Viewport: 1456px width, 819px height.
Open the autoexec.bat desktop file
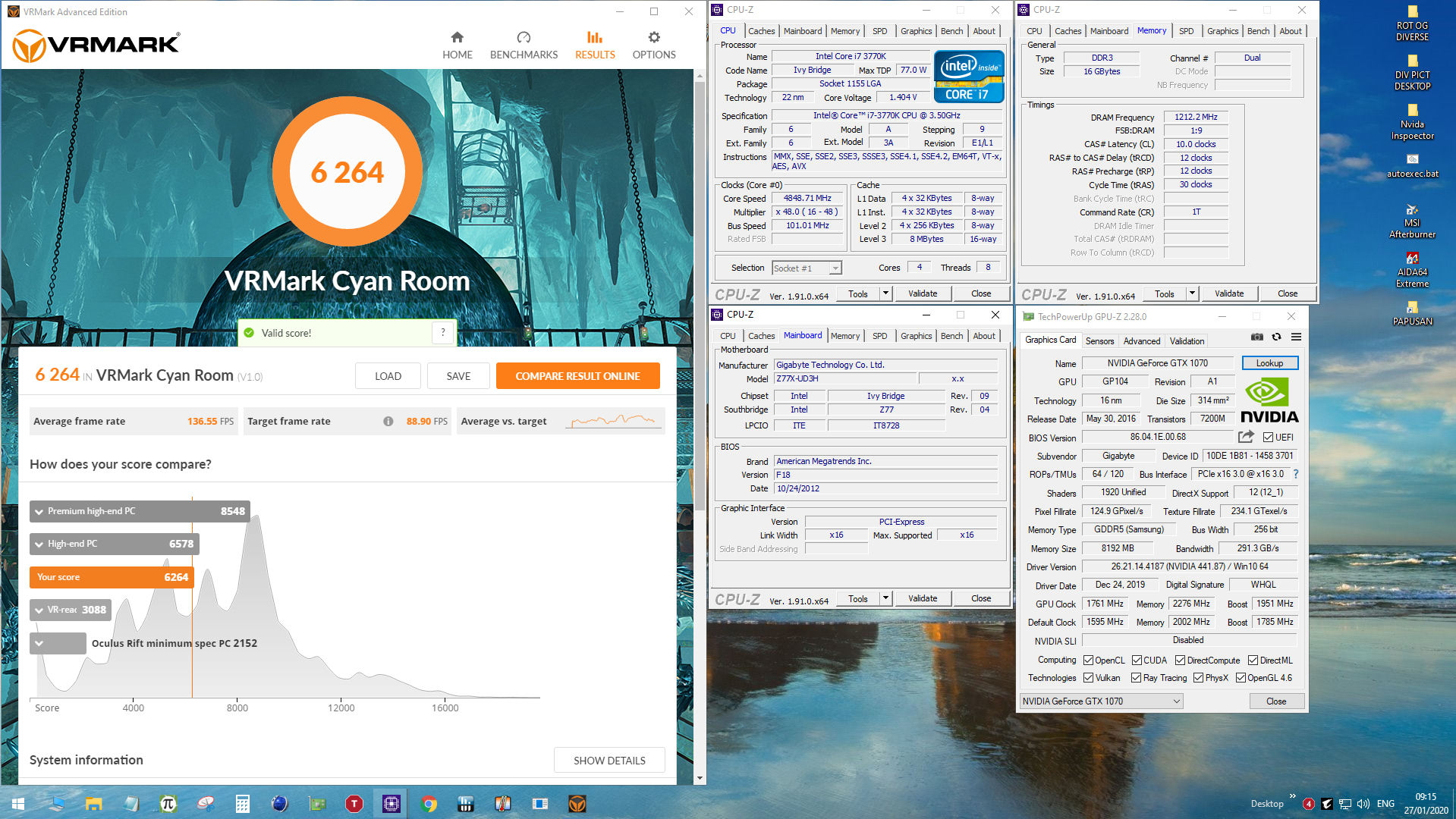(x=1412, y=165)
